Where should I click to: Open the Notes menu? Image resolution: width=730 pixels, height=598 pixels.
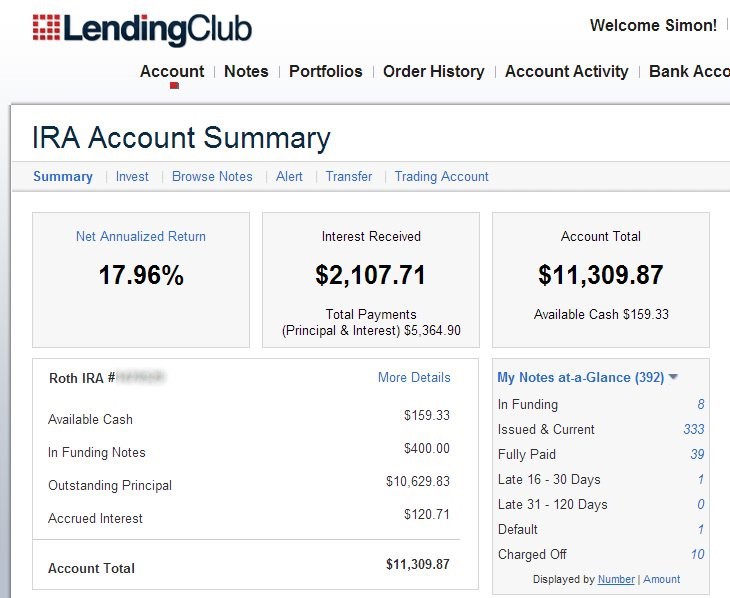(x=246, y=71)
